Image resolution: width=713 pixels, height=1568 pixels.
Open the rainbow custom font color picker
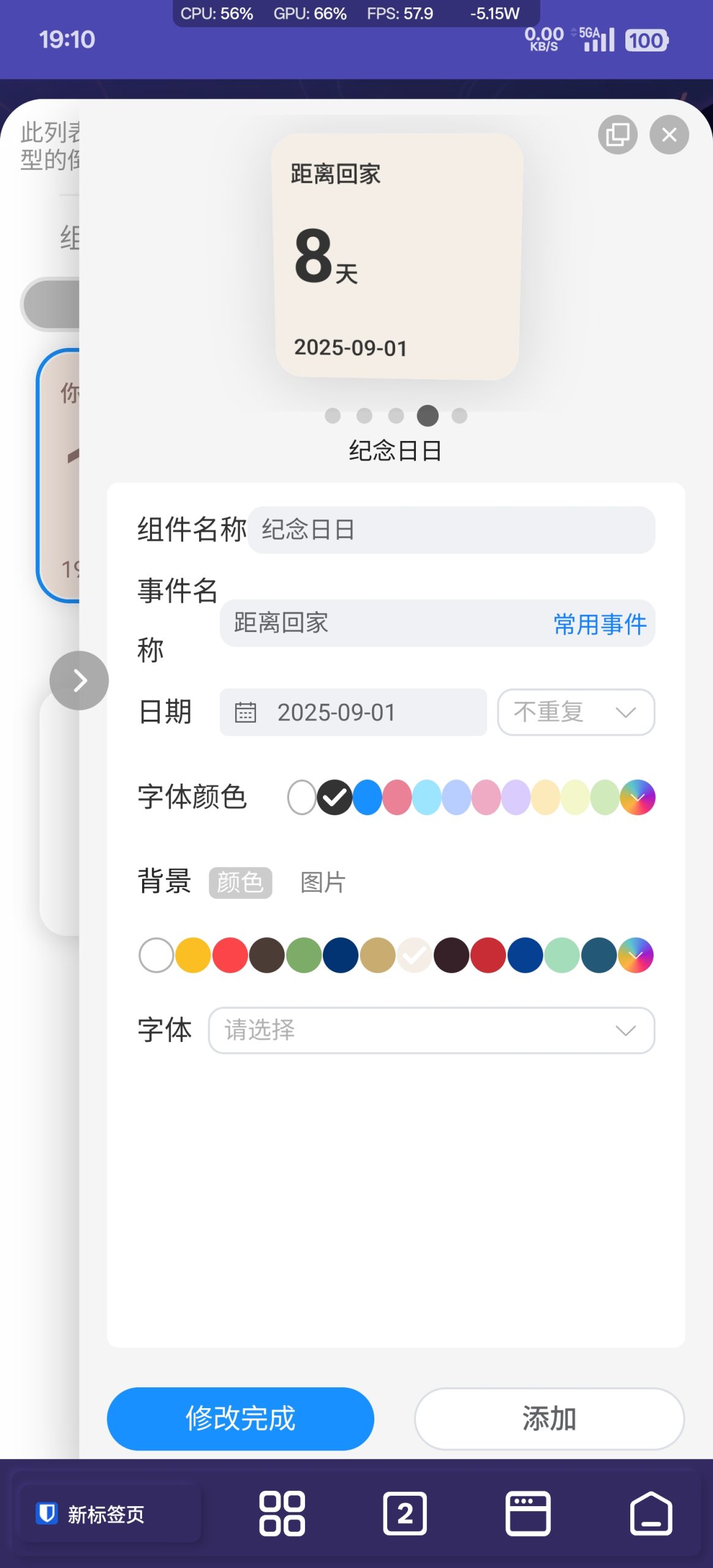click(637, 797)
